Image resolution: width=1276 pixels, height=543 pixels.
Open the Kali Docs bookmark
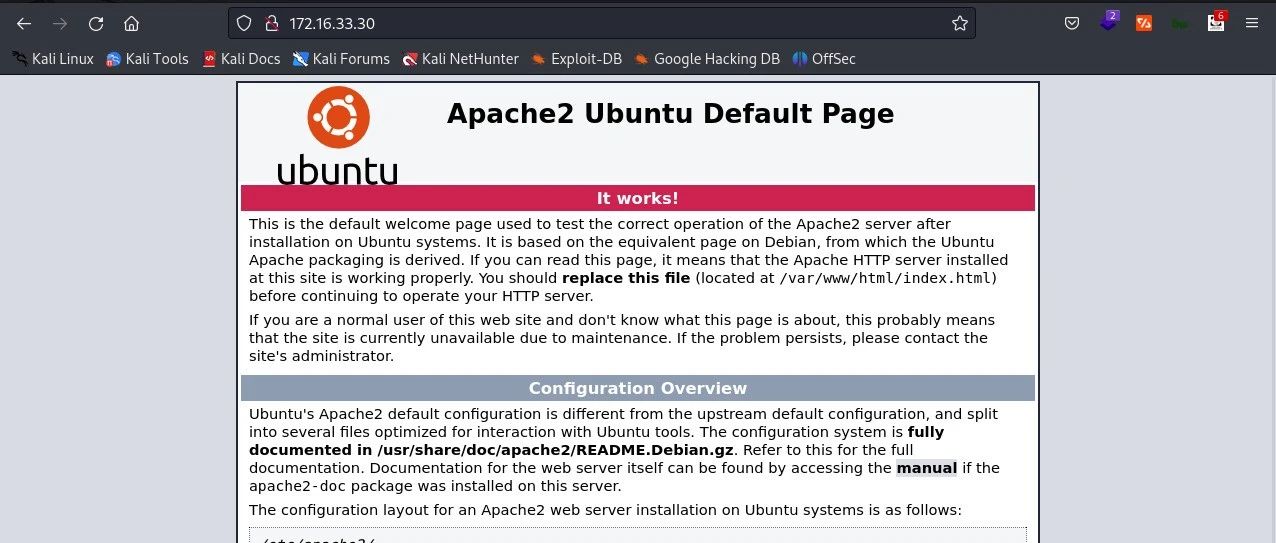click(241, 59)
